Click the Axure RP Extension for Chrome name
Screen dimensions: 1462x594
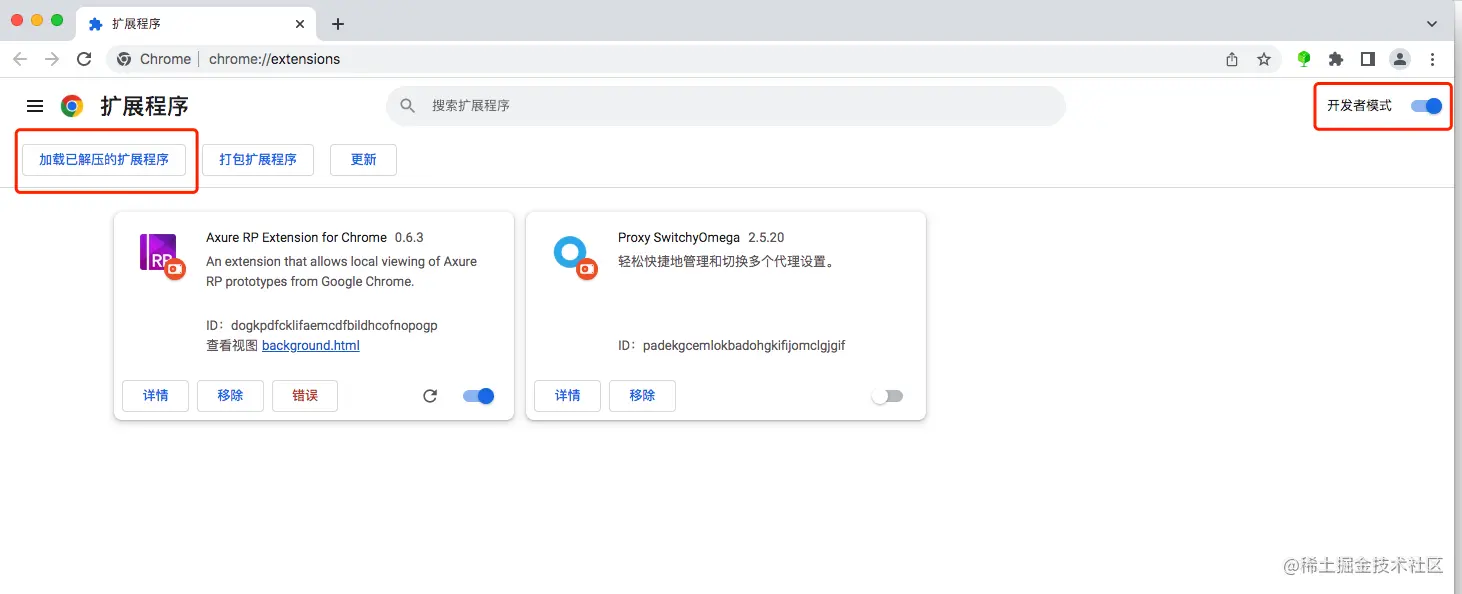point(296,237)
